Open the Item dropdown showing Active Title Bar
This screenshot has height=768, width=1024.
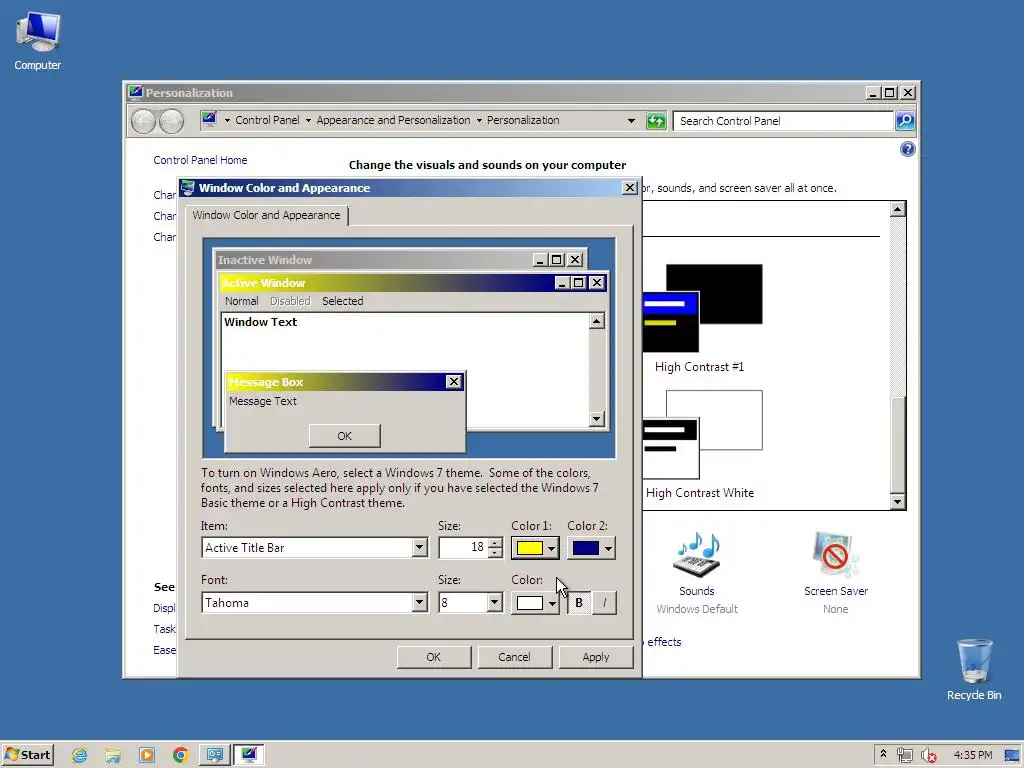(x=419, y=547)
